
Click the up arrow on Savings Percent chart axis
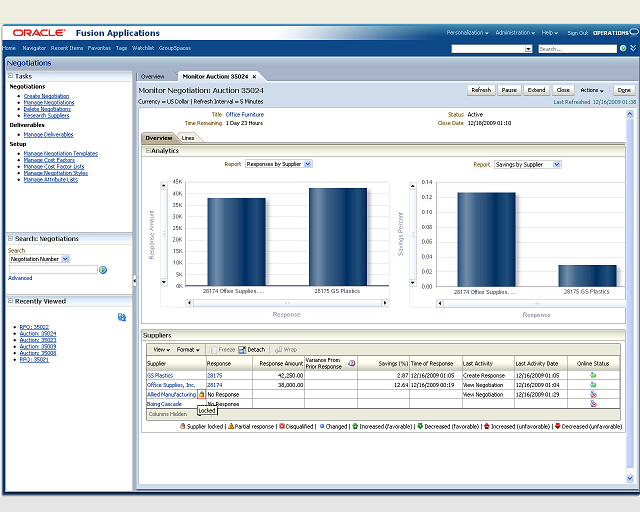click(413, 186)
